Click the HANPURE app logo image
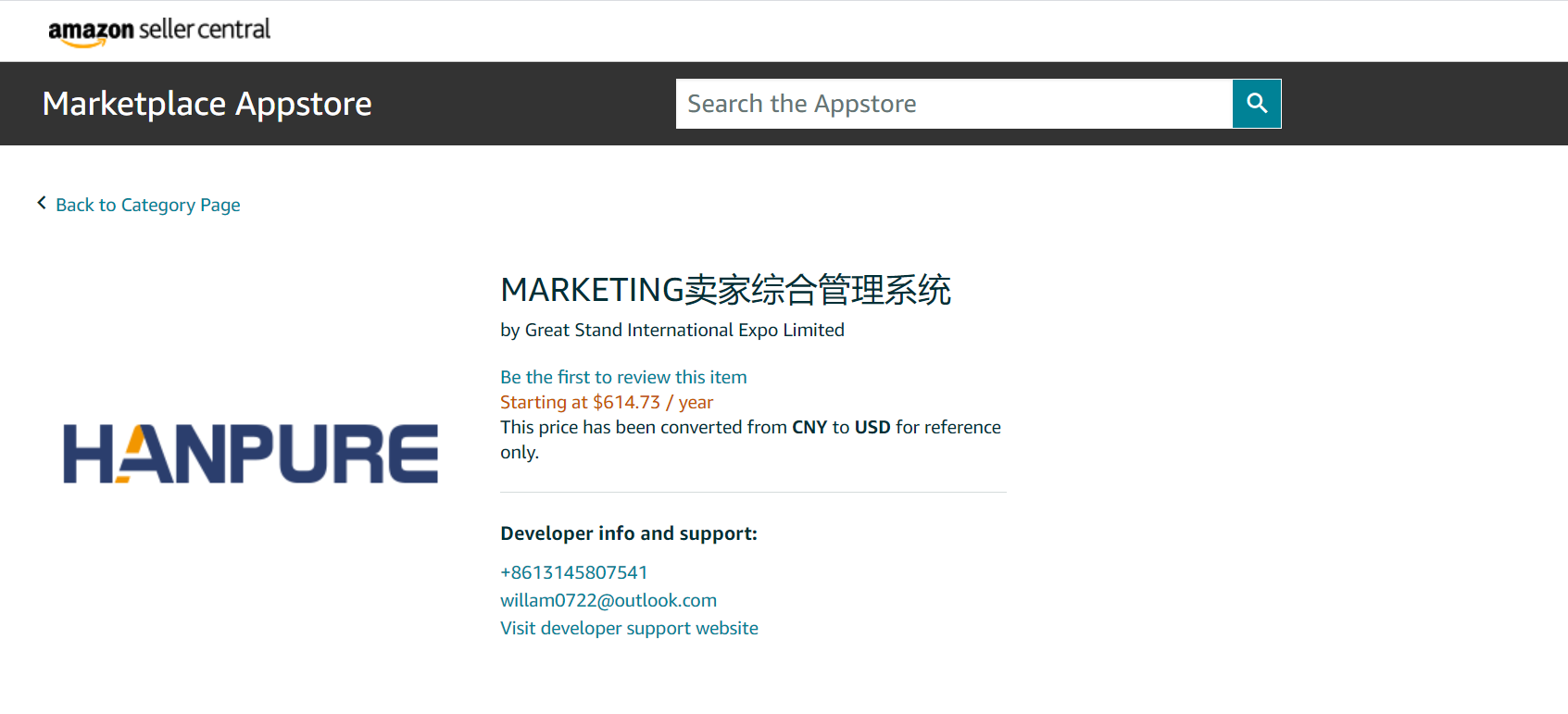This screenshot has height=714, width=1568. coord(250,454)
